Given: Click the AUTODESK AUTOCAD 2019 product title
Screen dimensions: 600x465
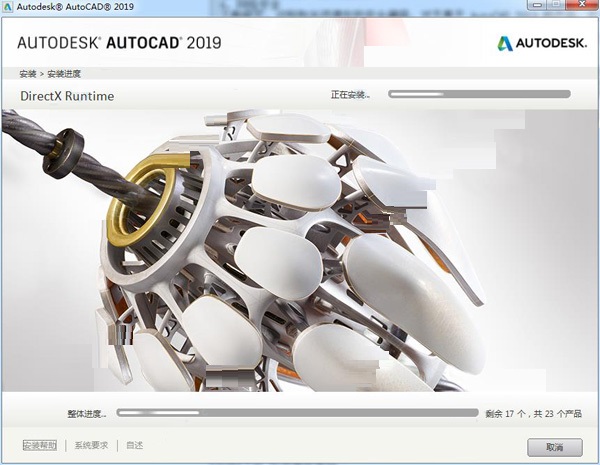Looking at the screenshot, I should point(119,43).
